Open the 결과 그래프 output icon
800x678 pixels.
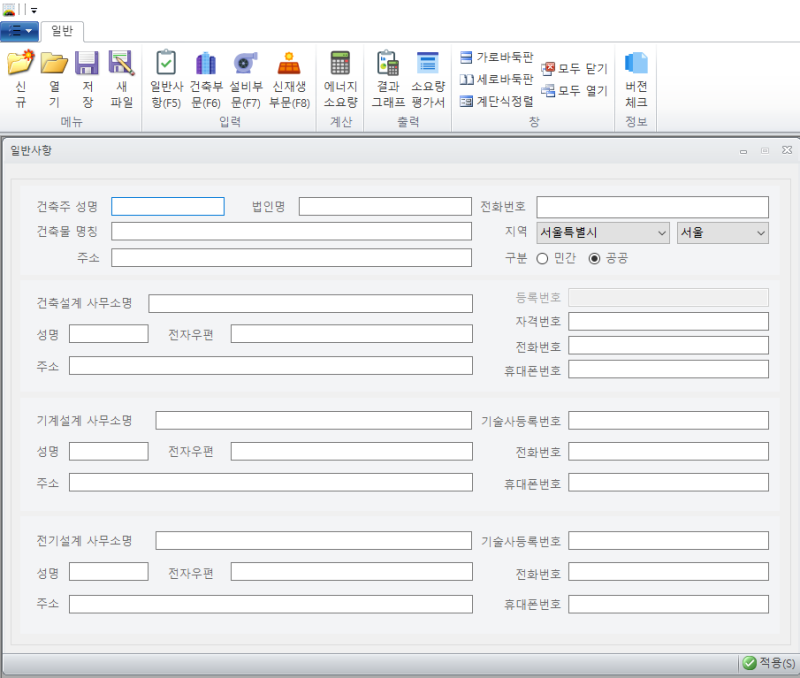[387, 75]
